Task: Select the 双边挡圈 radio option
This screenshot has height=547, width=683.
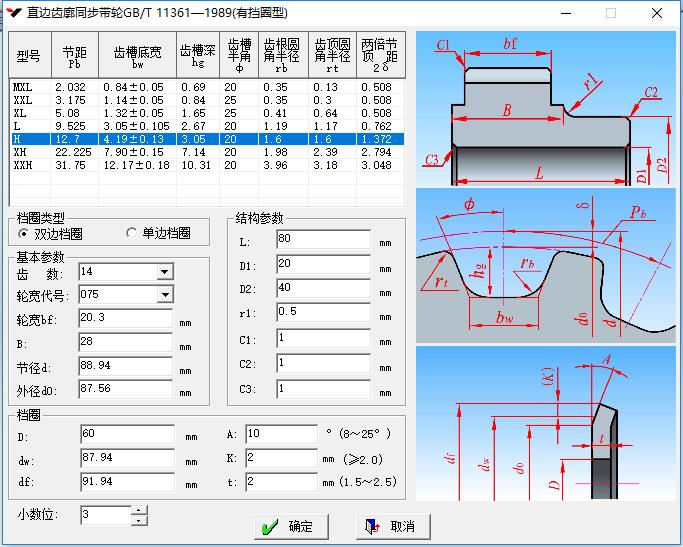Action: (x=25, y=233)
